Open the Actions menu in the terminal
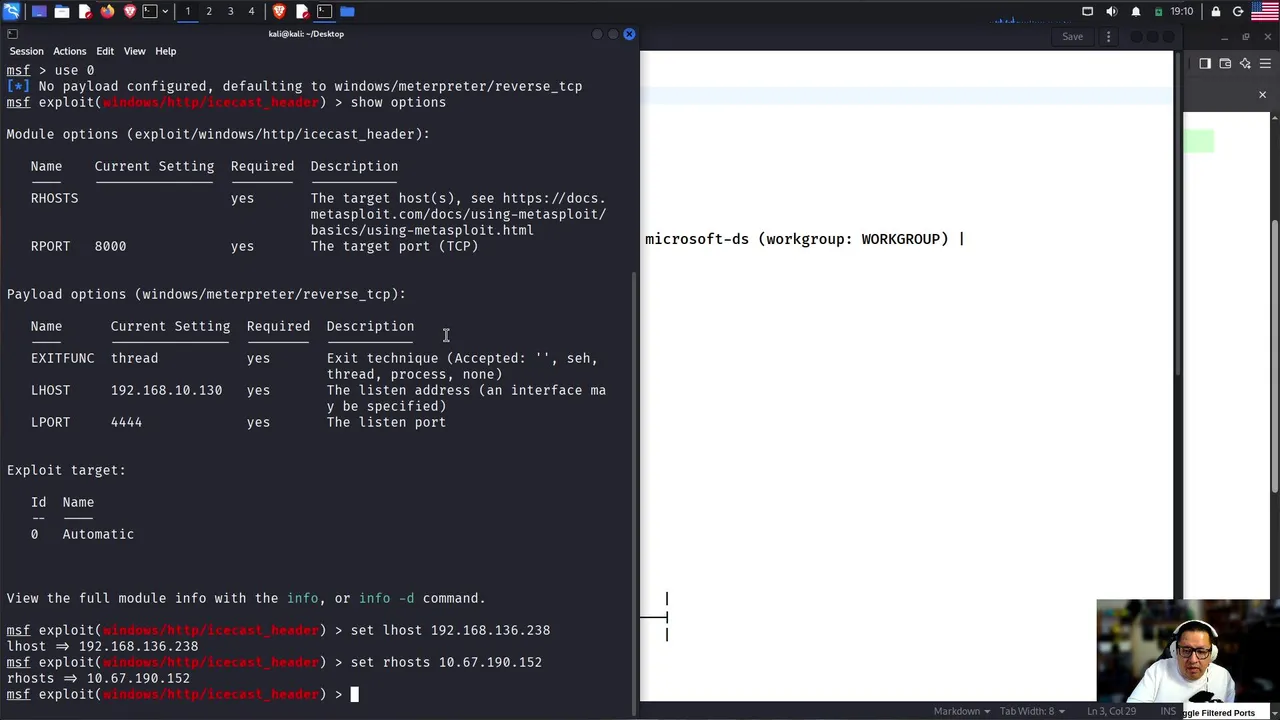The image size is (1280, 720). (69, 51)
